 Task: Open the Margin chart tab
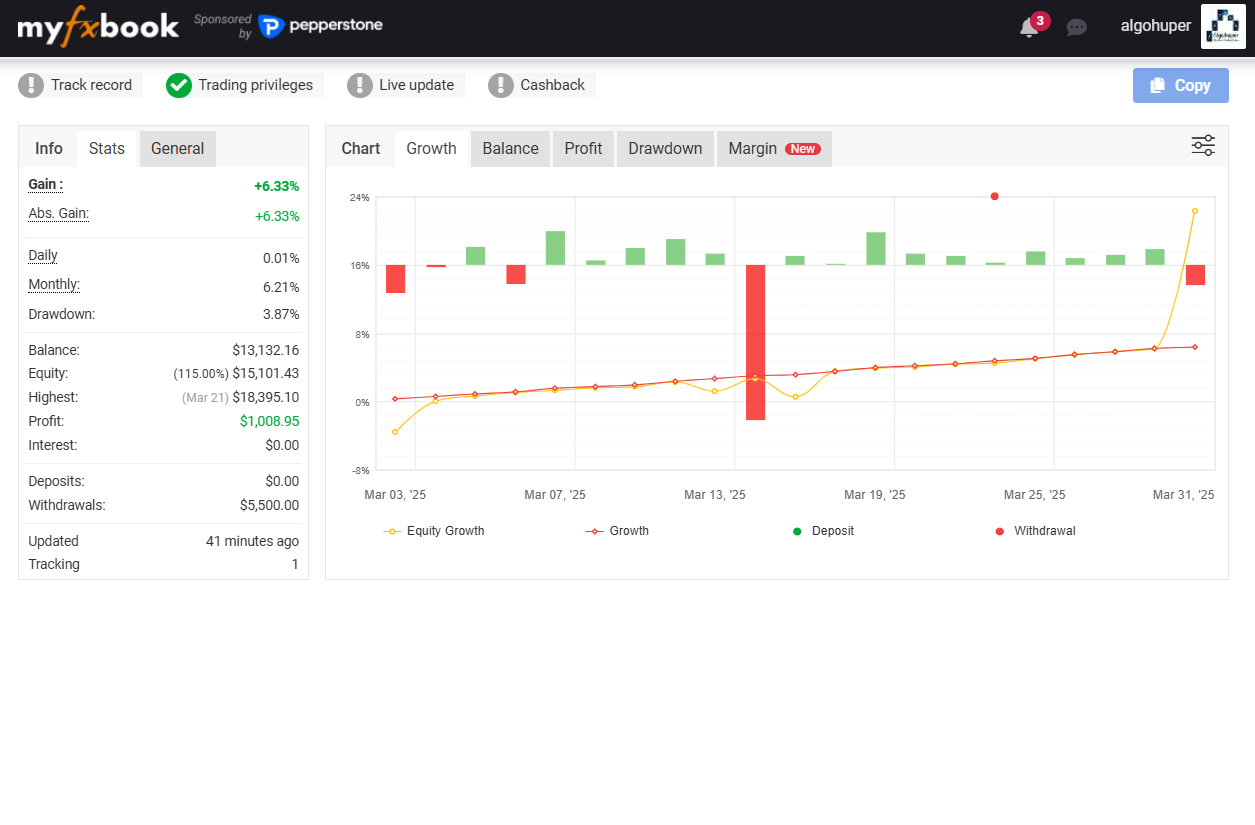tap(774, 148)
